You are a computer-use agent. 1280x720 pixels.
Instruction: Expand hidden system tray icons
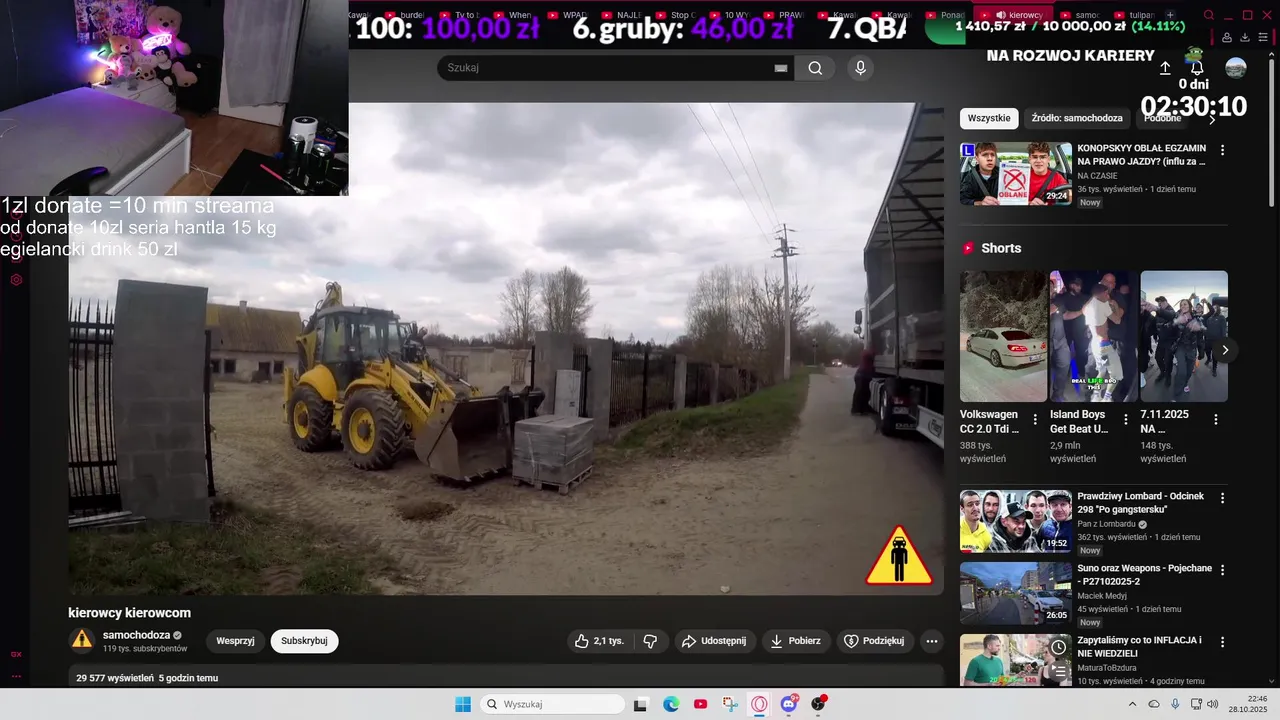point(1132,704)
